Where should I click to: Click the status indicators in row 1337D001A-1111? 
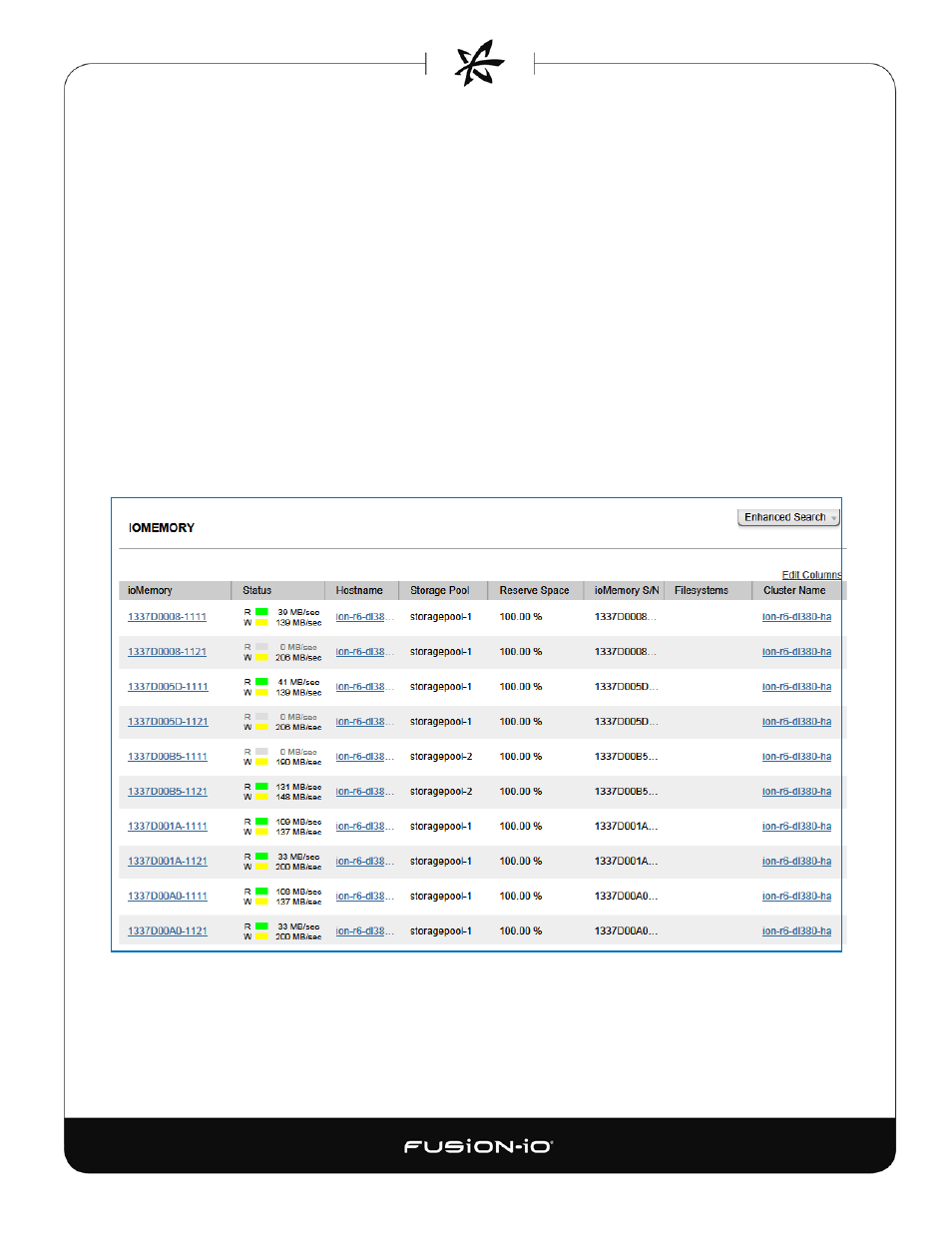282,827
